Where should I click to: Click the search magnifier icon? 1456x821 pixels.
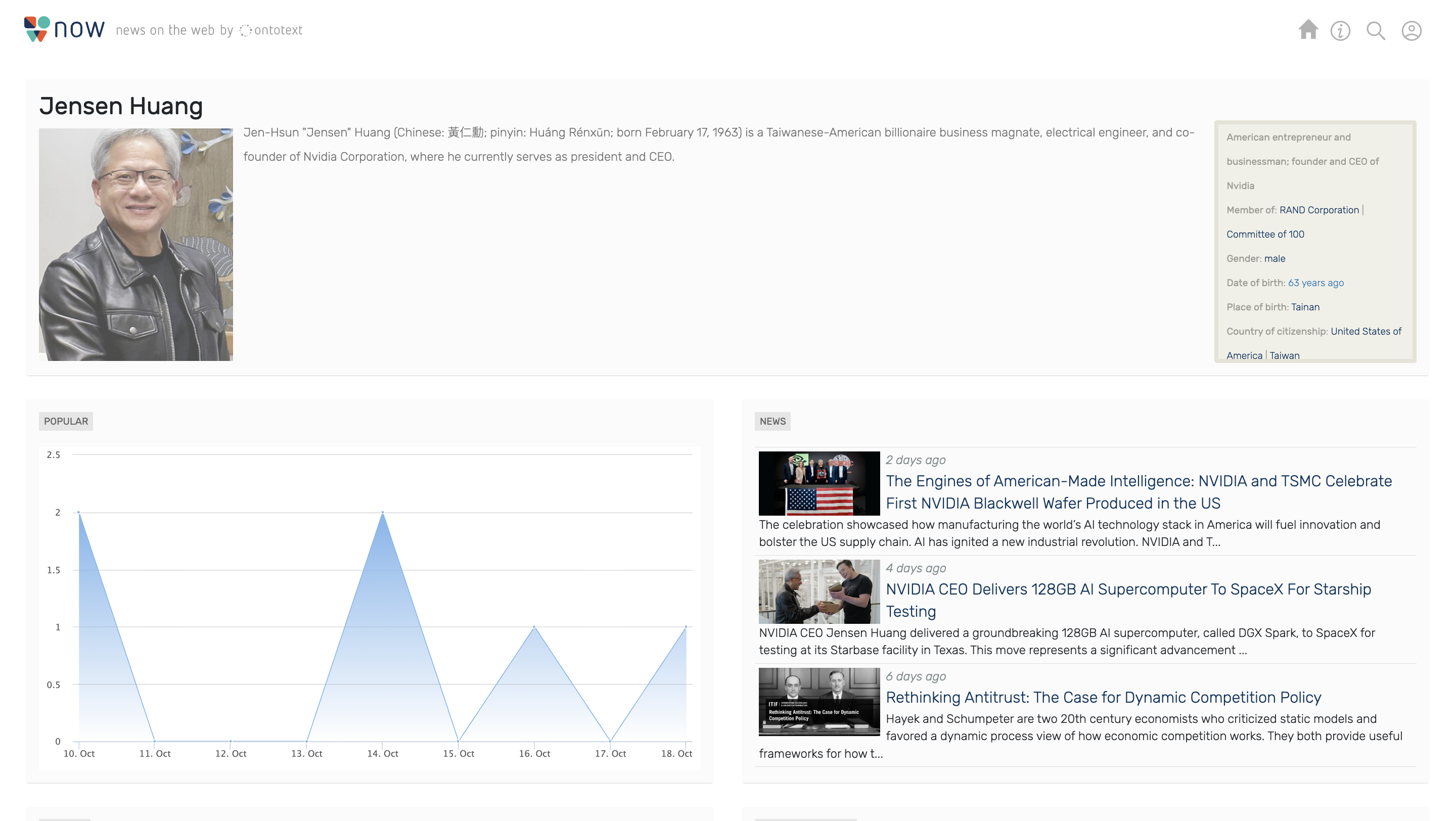click(x=1375, y=30)
